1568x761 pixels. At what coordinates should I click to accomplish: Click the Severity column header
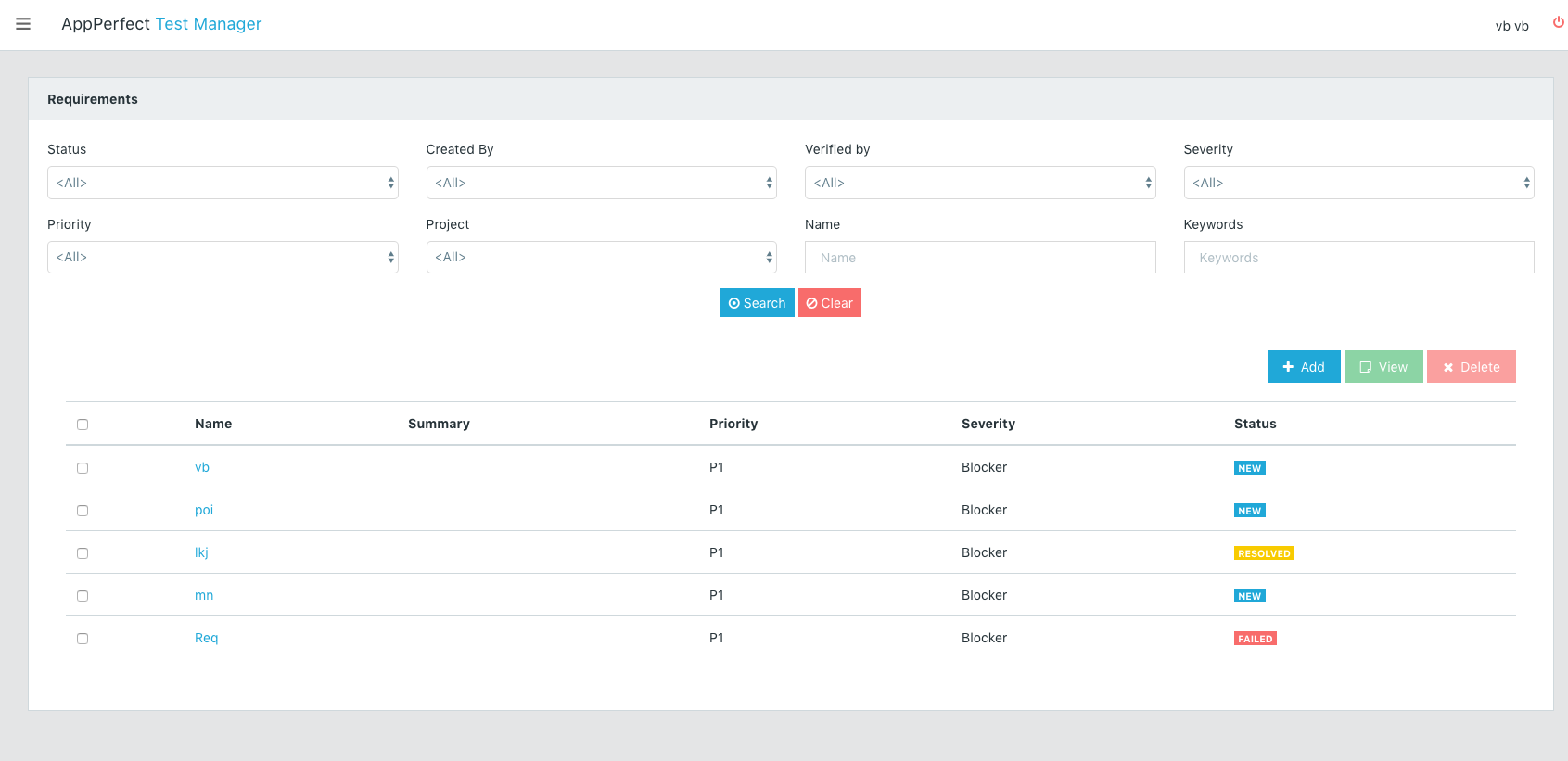(988, 424)
